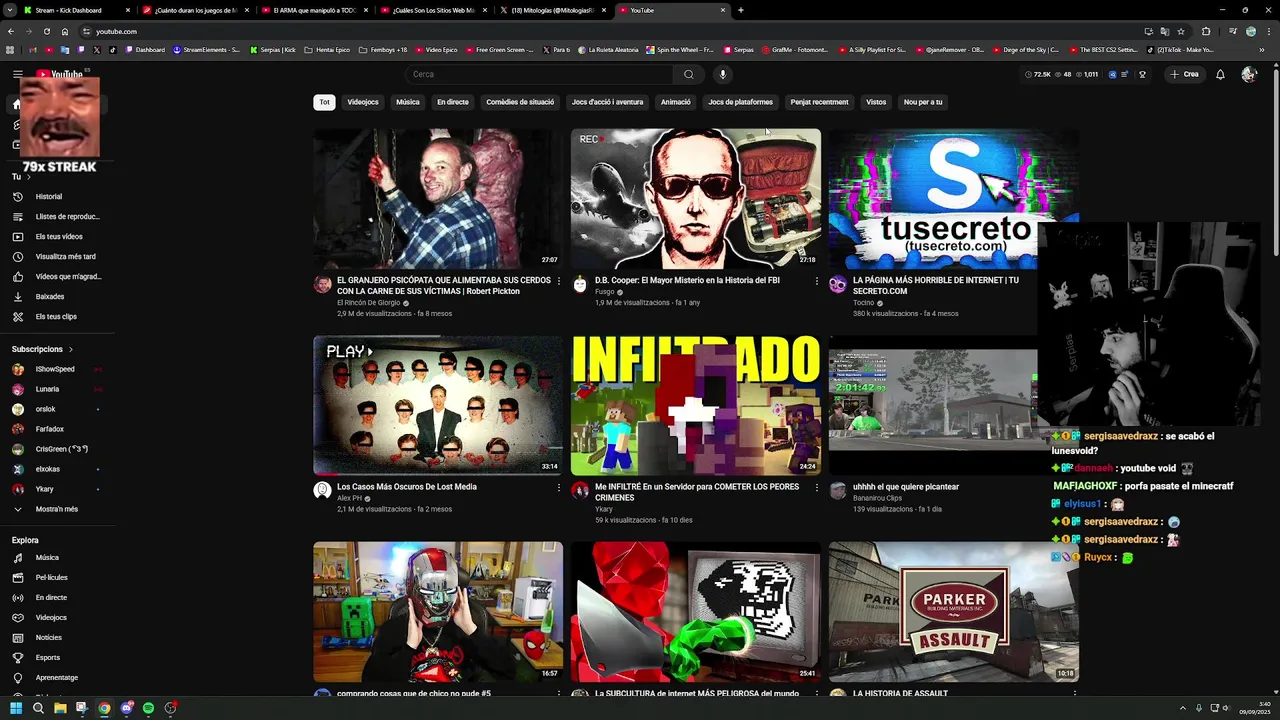
Task: Open Farfadox subscription channel
Action: [x=58, y=429]
